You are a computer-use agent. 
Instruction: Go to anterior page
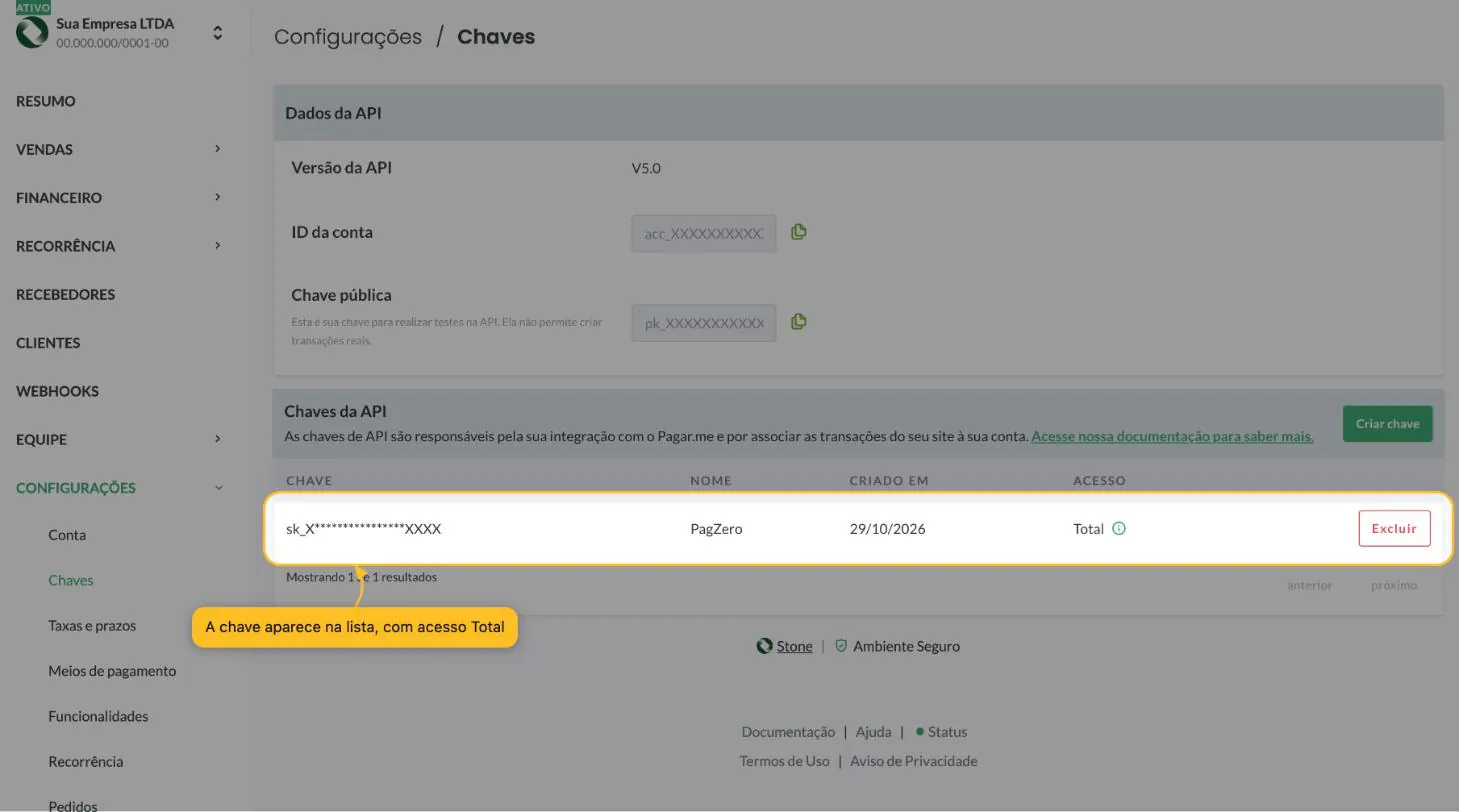point(1309,585)
